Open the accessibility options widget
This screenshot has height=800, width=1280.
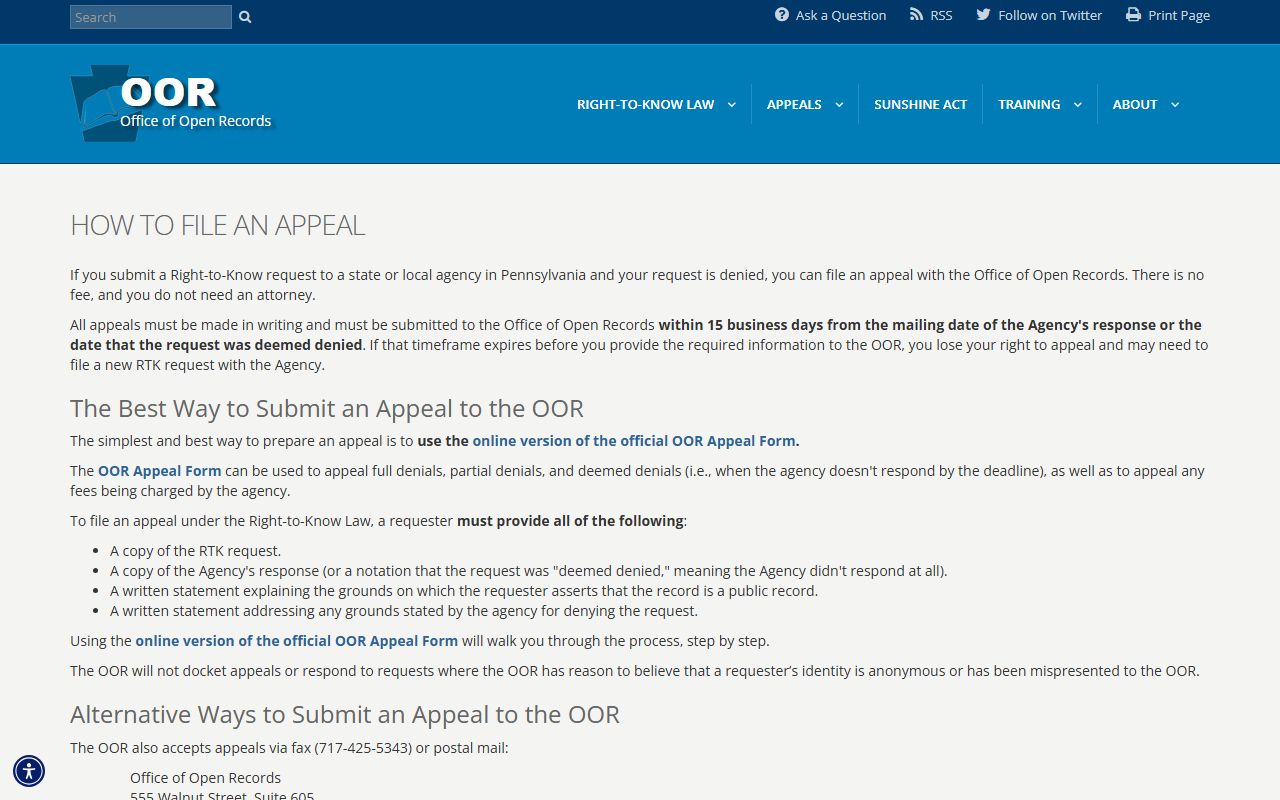click(x=29, y=771)
